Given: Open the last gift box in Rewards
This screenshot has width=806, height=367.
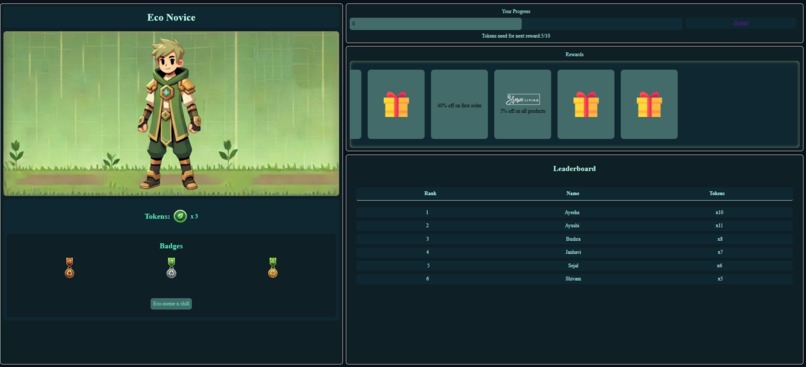Looking at the screenshot, I should click(649, 104).
